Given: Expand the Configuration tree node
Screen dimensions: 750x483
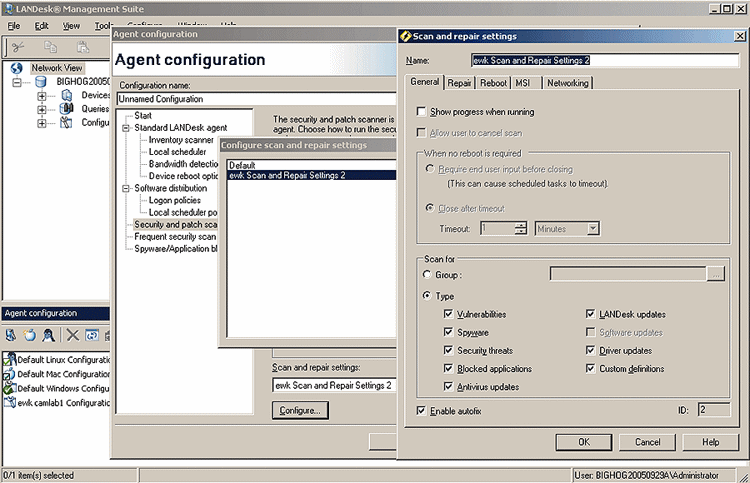Looking at the screenshot, I should pyautogui.click(x=42, y=123).
